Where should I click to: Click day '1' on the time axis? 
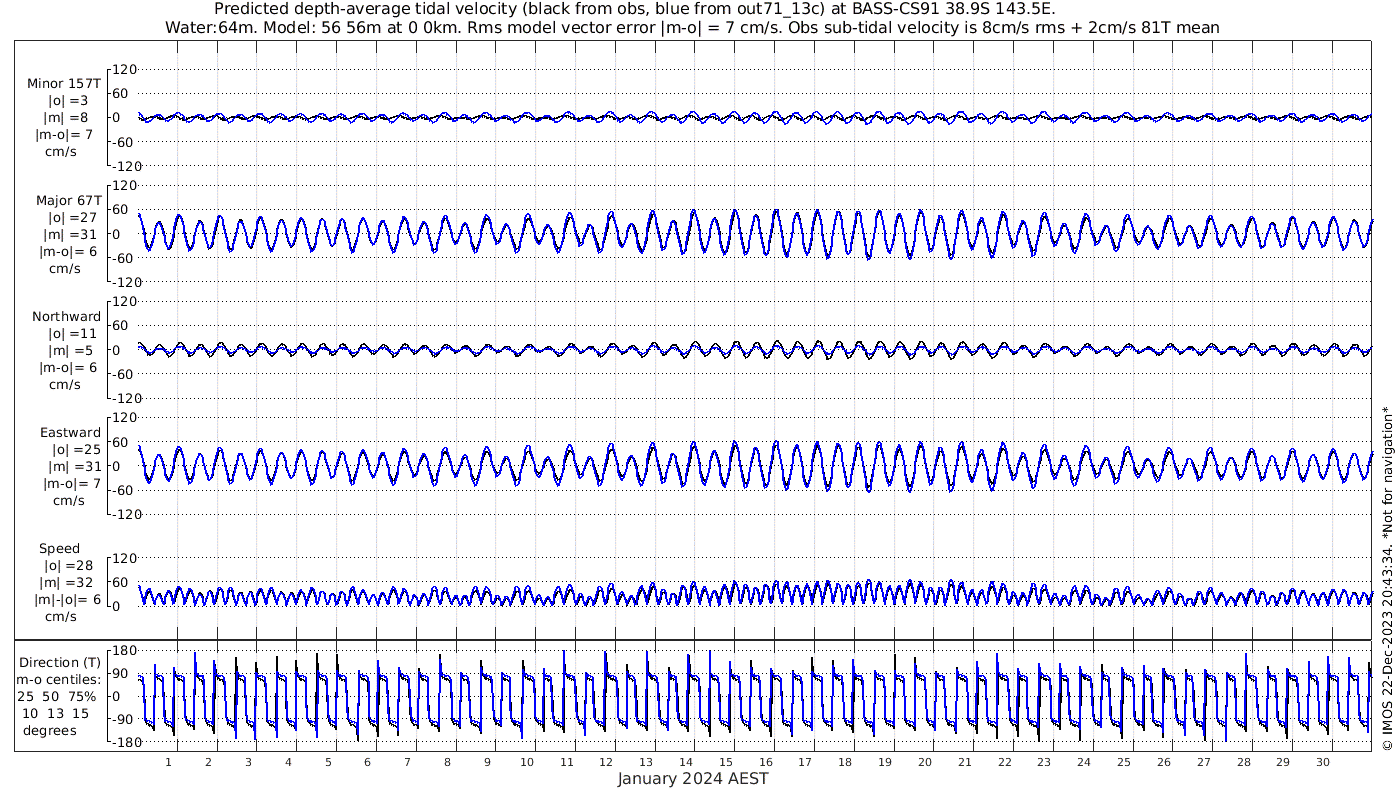(168, 762)
